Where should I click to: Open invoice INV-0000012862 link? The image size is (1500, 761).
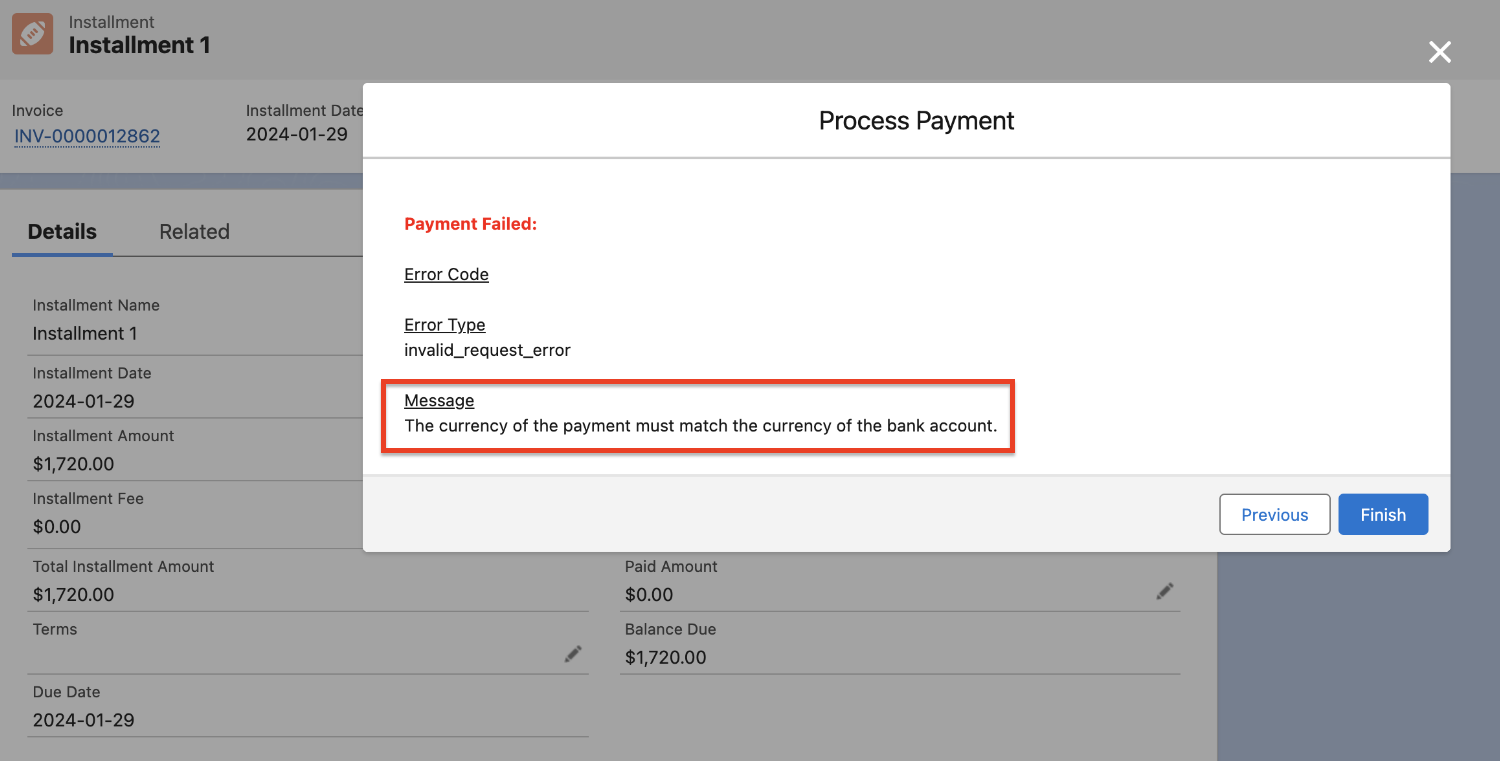[87, 136]
